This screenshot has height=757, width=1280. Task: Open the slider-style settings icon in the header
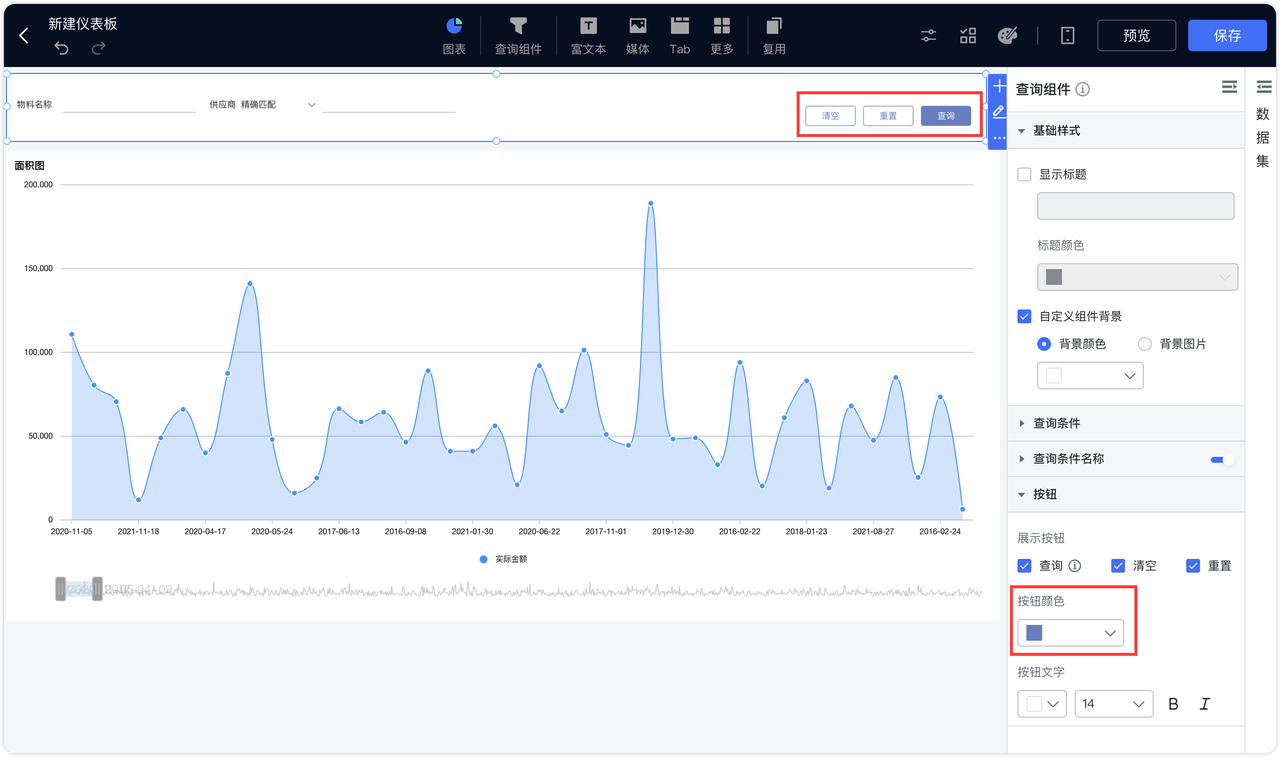coord(929,36)
